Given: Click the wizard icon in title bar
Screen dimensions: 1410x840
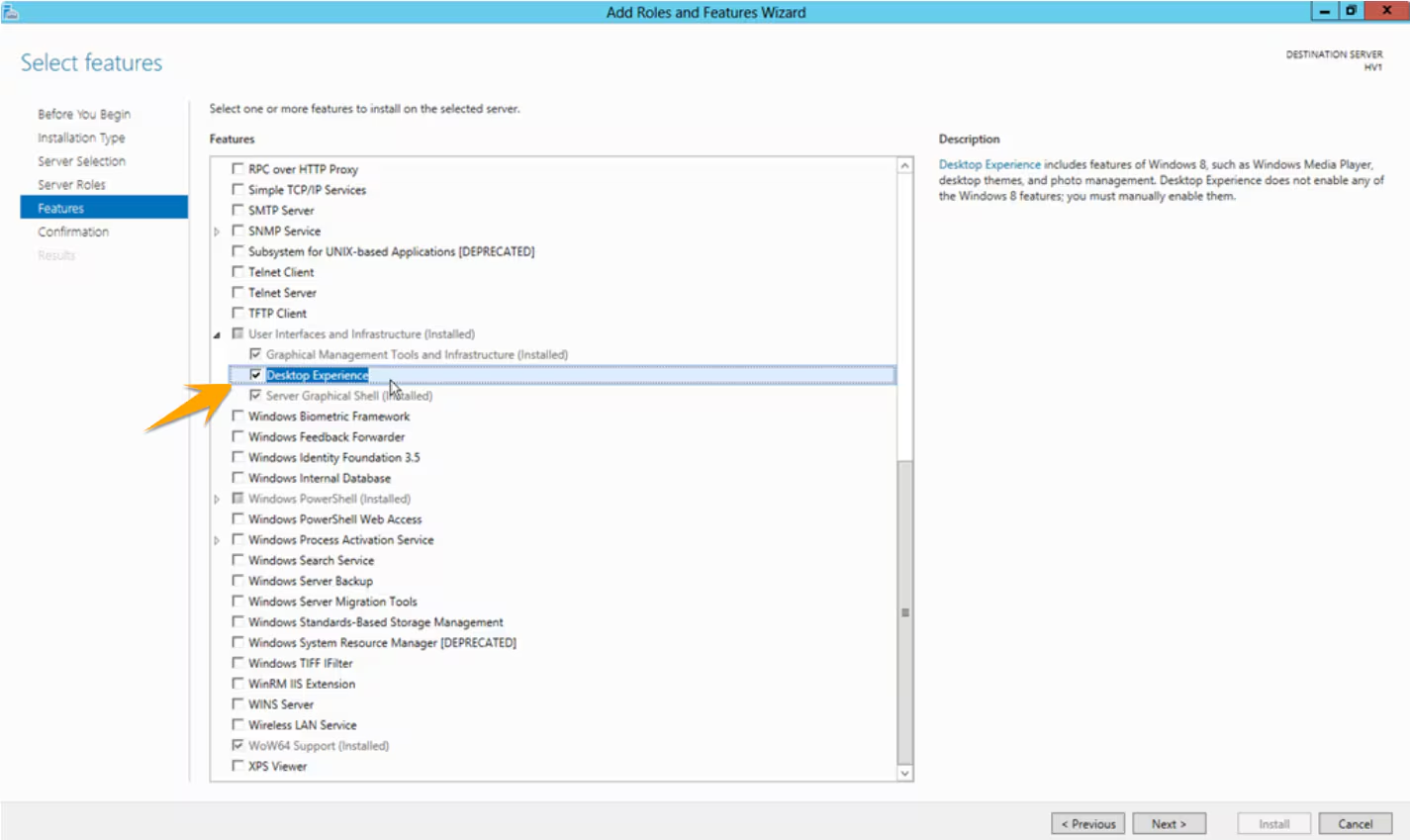Looking at the screenshot, I should (x=11, y=12).
